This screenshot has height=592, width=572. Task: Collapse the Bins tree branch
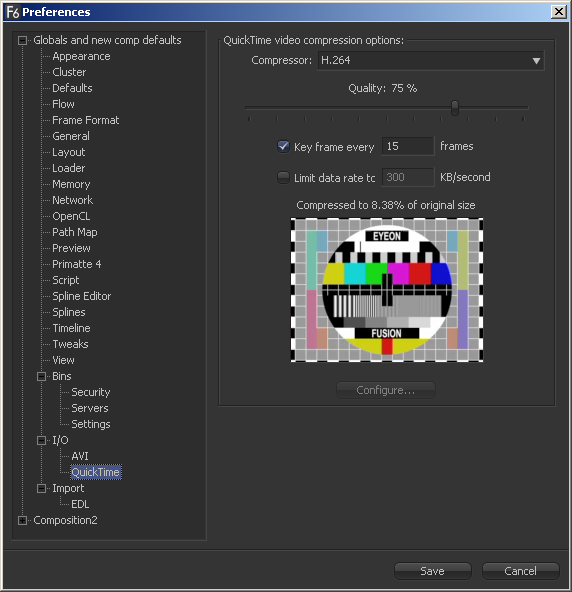42,376
